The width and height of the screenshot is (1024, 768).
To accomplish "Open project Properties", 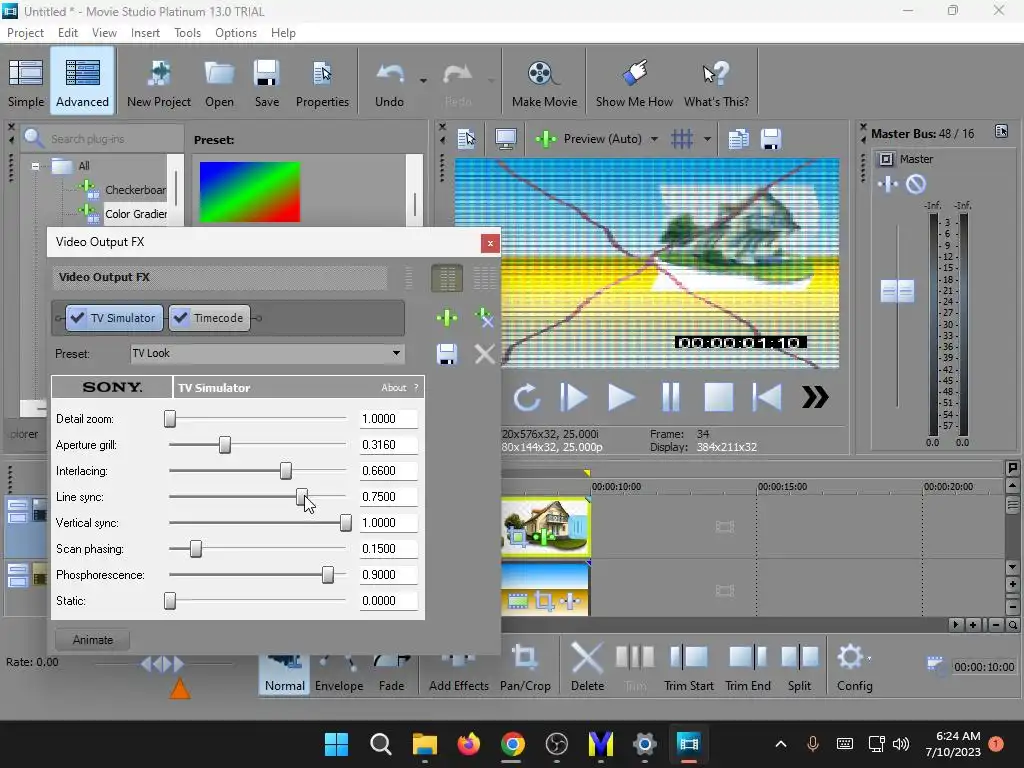I will (x=322, y=83).
